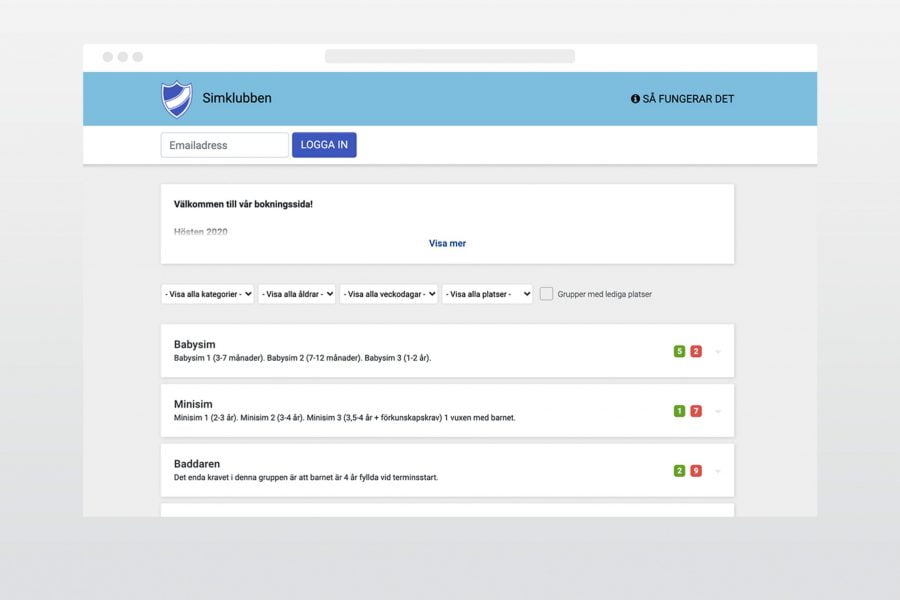Enable the Grupper med lediga platser checkbox

547,294
